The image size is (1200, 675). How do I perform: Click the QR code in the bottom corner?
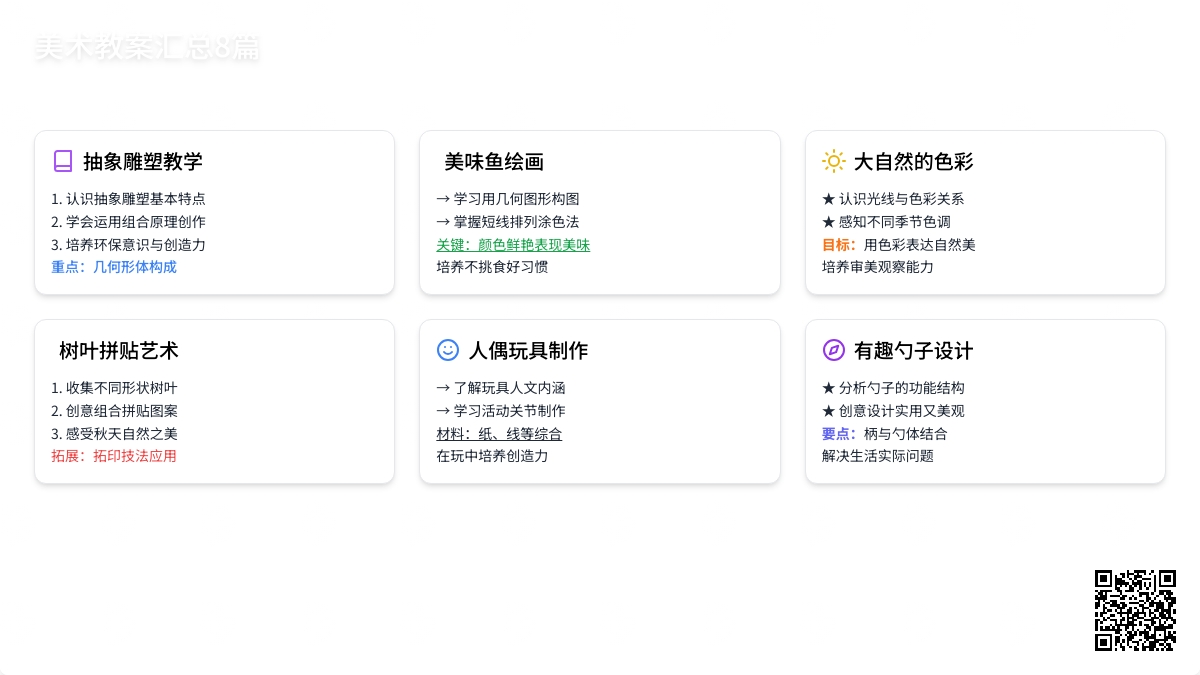1135,610
